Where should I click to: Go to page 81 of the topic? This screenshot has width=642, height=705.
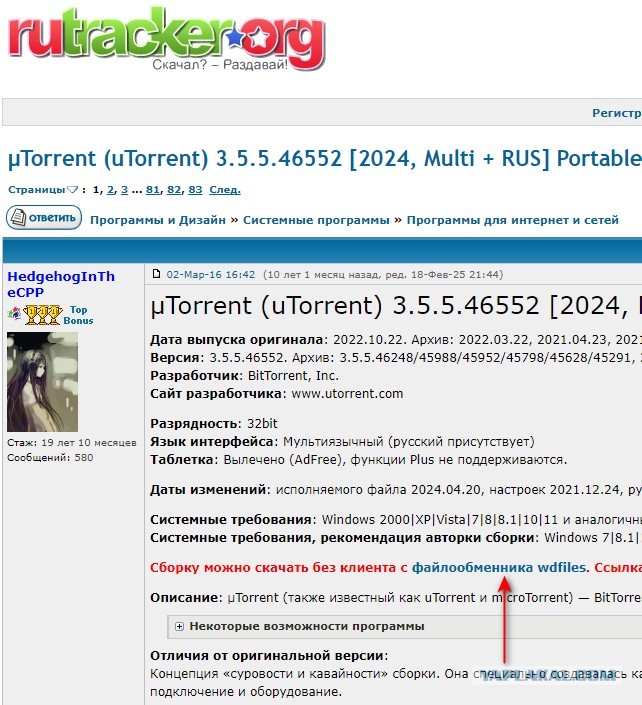pyautogui.click(x=153, y=190)
